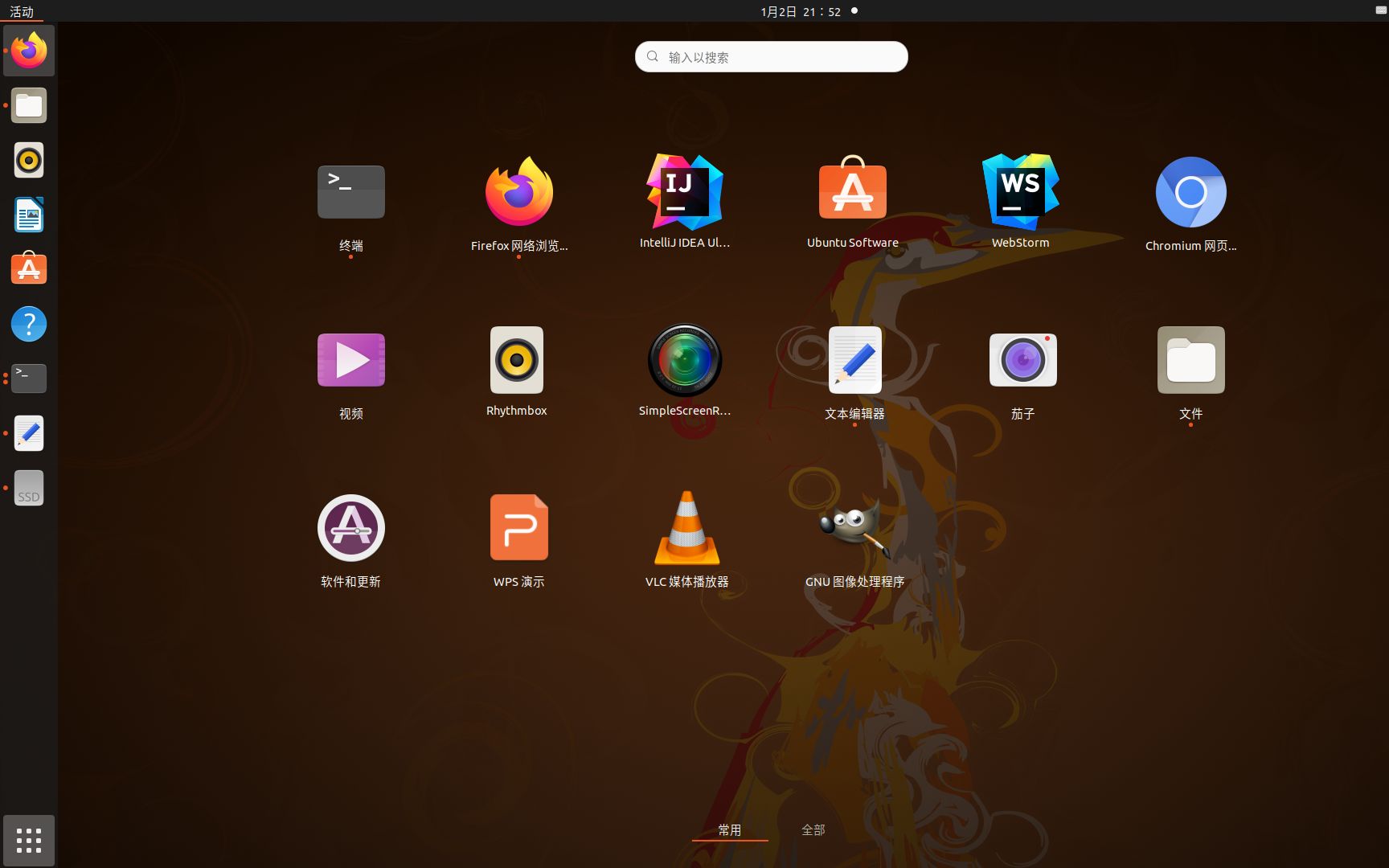Open Terminal from the dock

(x=29, y=378)
